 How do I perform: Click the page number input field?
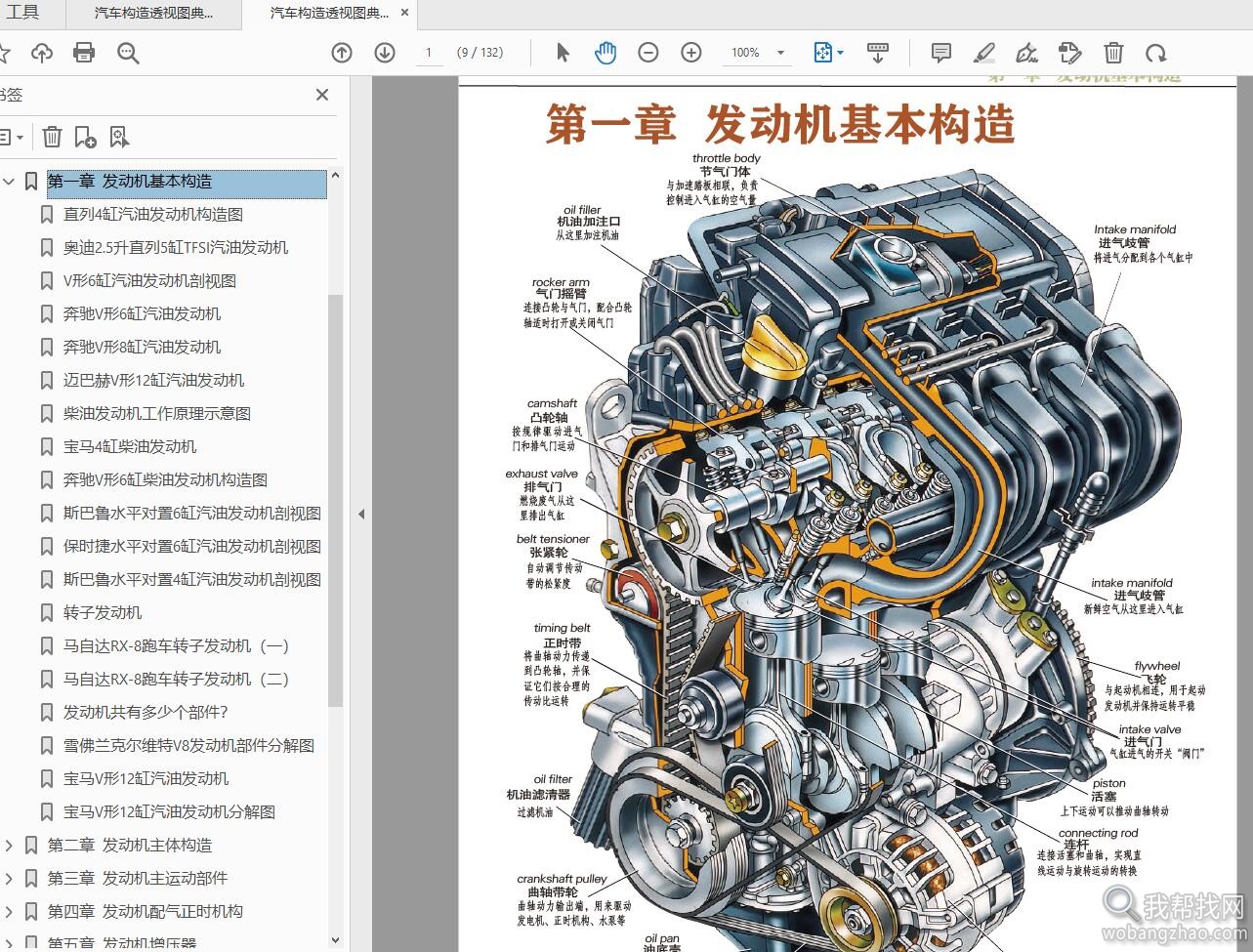click(429, 53)
